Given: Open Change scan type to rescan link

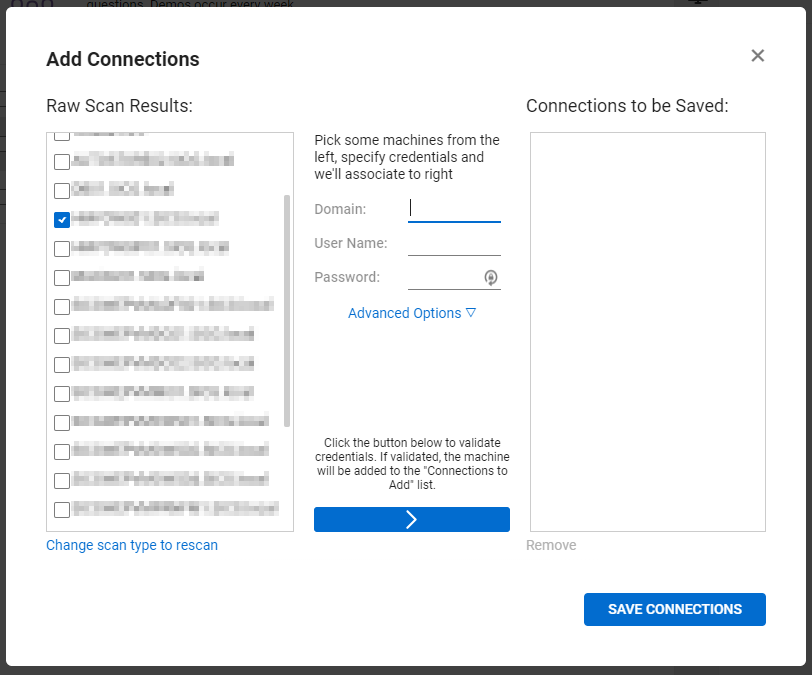Looking at the screenshot, I should pos(132,545).
